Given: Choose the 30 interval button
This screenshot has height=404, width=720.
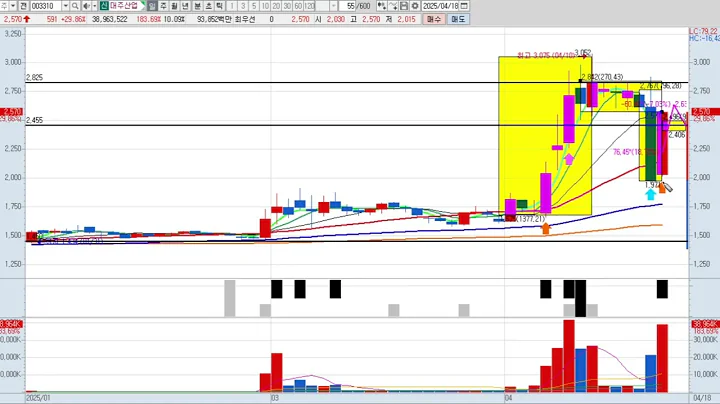Looking at the screenshot, I should (x=287, y=6).
